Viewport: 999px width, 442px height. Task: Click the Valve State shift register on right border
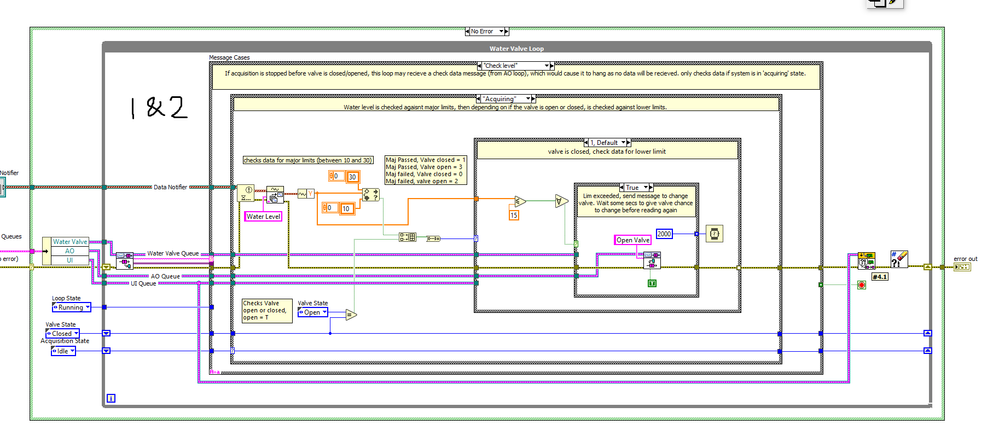point(927,333)
